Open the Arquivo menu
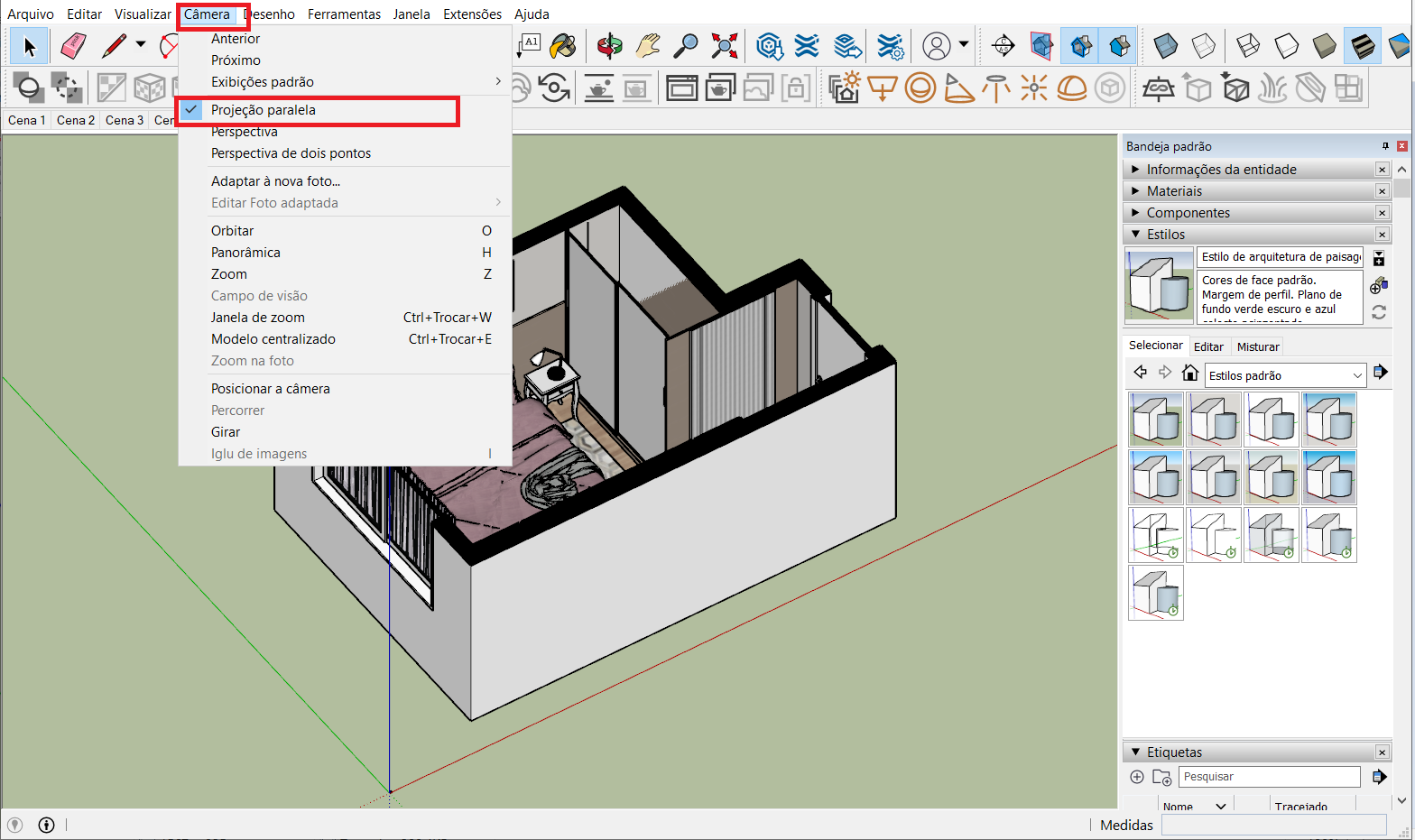Image resolution: width=1415 pixels, height=840 pixels. tap(31, 14)
